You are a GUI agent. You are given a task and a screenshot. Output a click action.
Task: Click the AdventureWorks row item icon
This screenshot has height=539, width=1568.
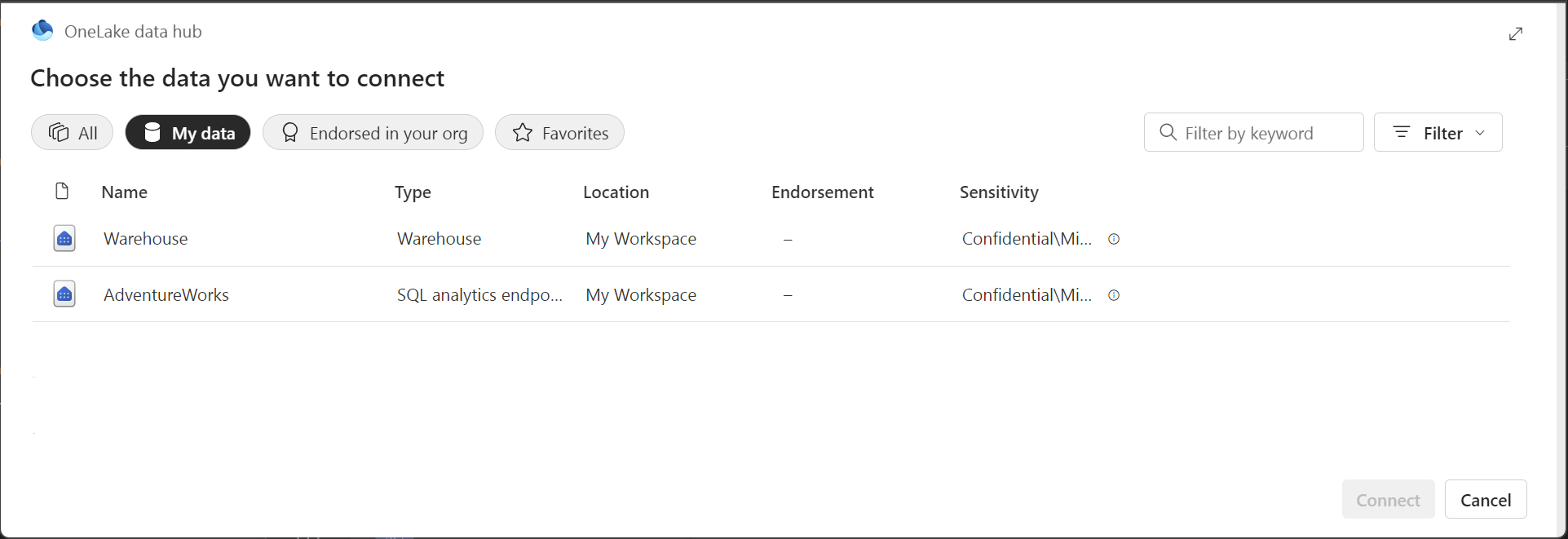click(64, 294)
